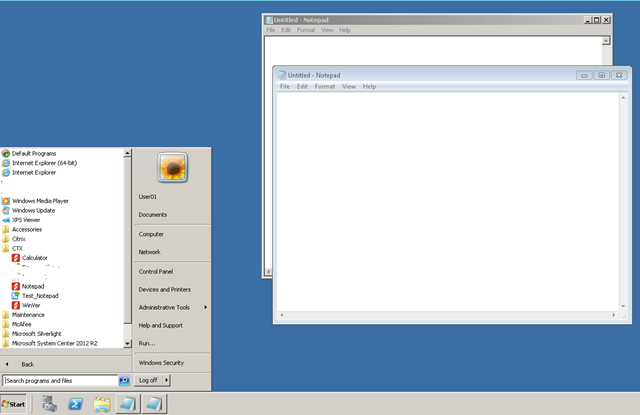Launch Internet Explorer (64-bit)
Image resolution: width=640 pixels, height=415 pixels.
pyautogui.click(x=44, y=162)
